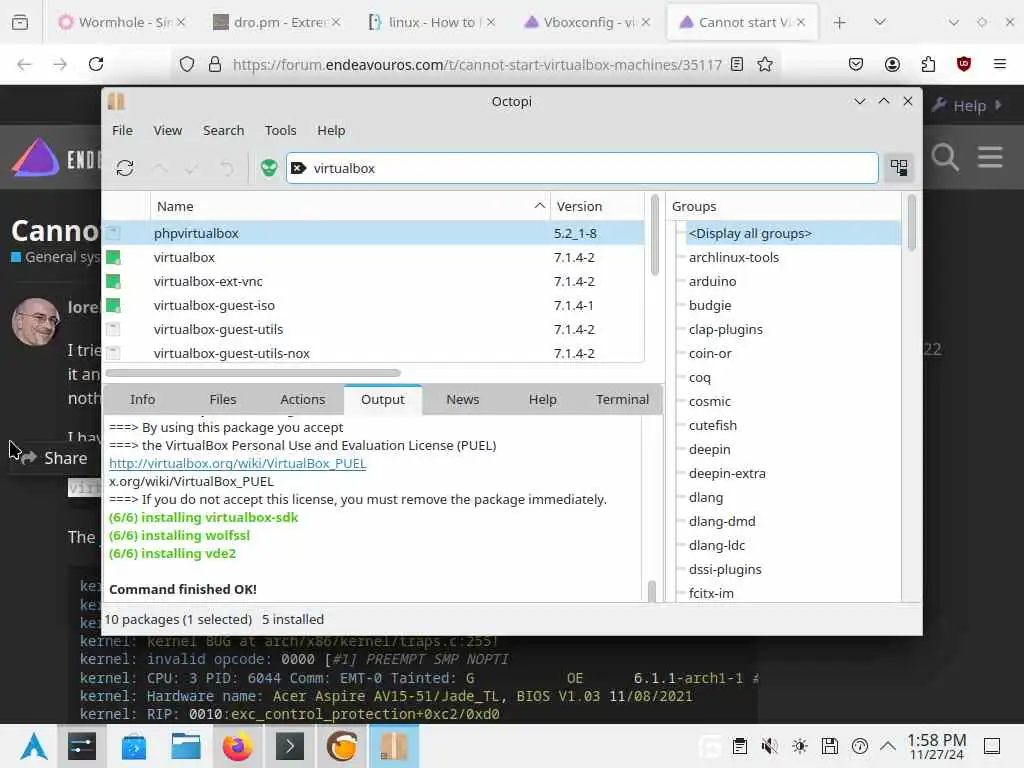This screenshot has height=768, width=1024.
Task: Click the Octopi sync database refresh icon
Action: [125, 168]
